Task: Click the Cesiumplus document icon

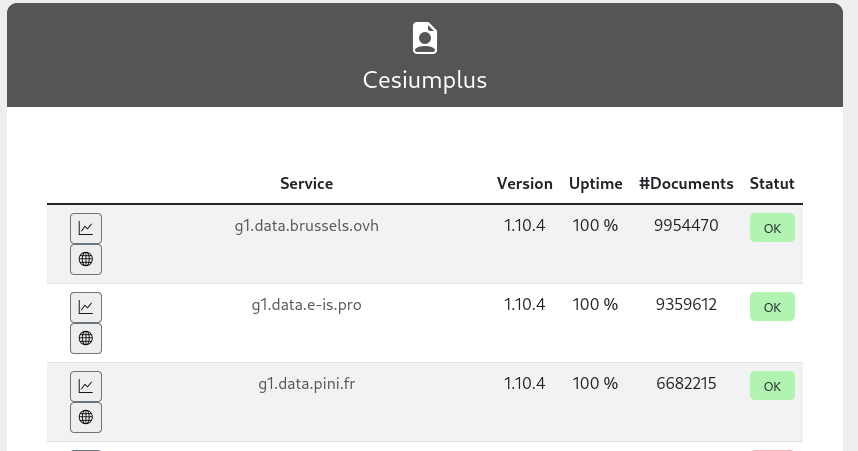Action: point(425,38)
